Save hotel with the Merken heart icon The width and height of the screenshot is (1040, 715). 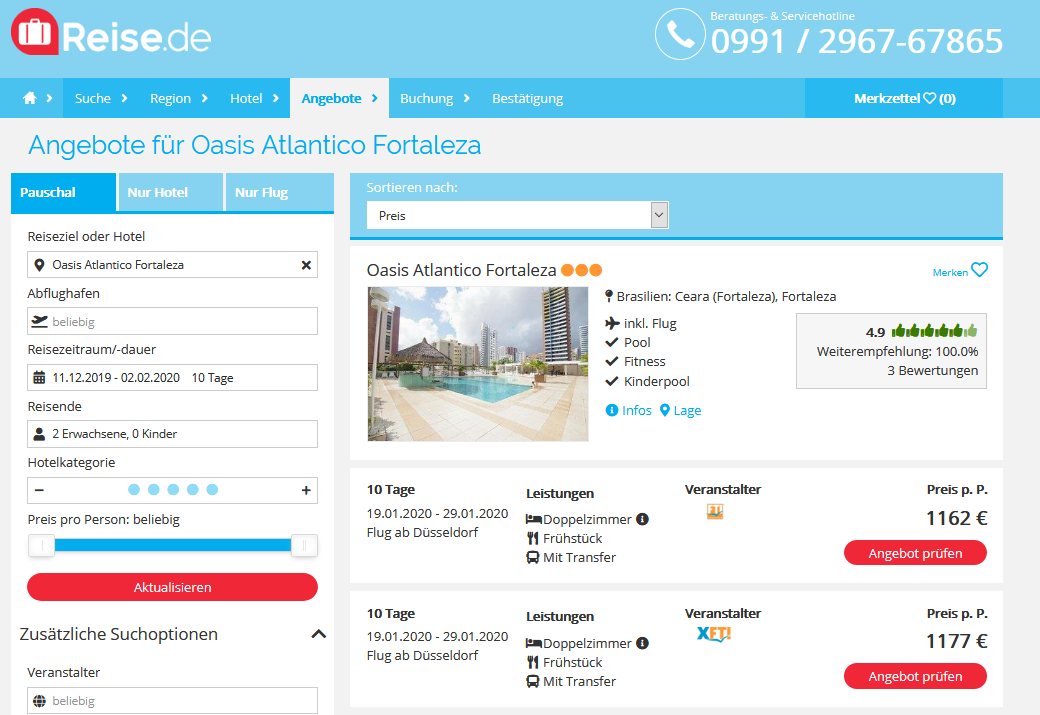click(x=979, y=269)
